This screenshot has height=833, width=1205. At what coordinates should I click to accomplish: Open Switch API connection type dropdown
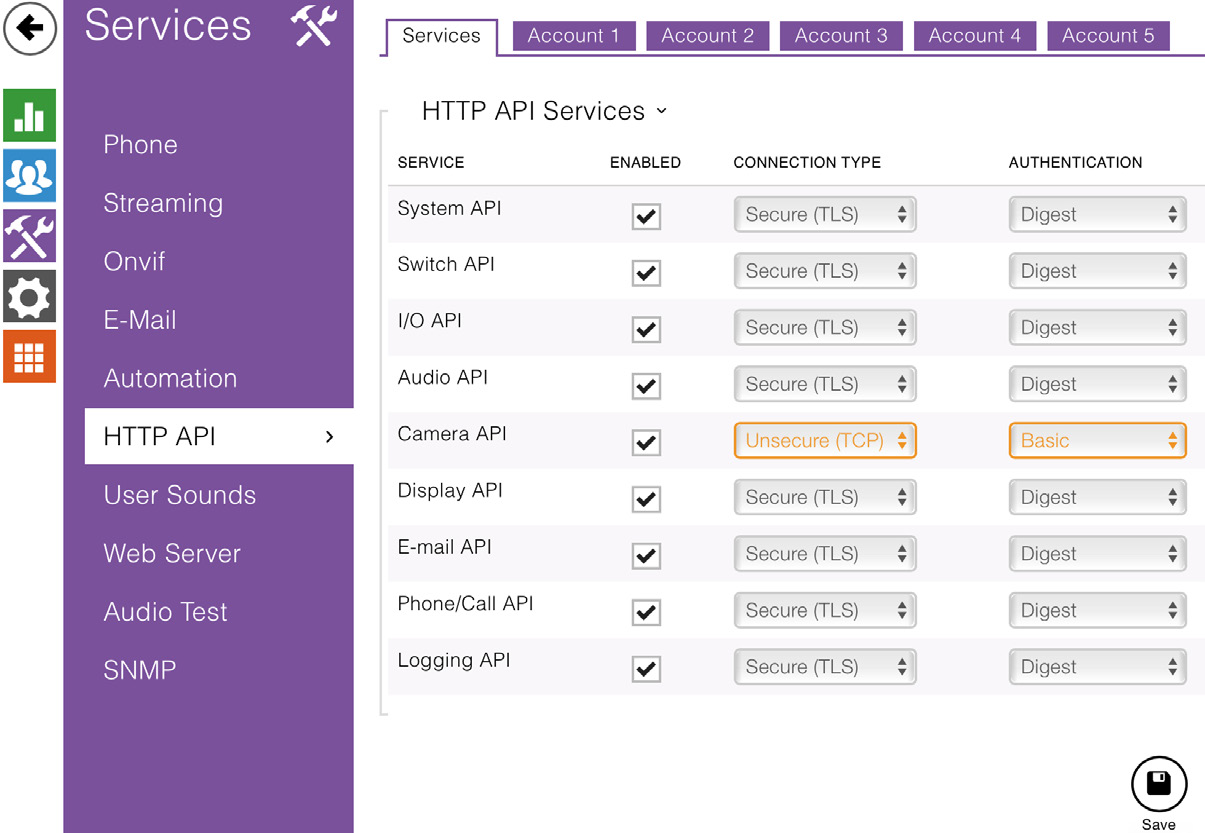pos(825,271)
